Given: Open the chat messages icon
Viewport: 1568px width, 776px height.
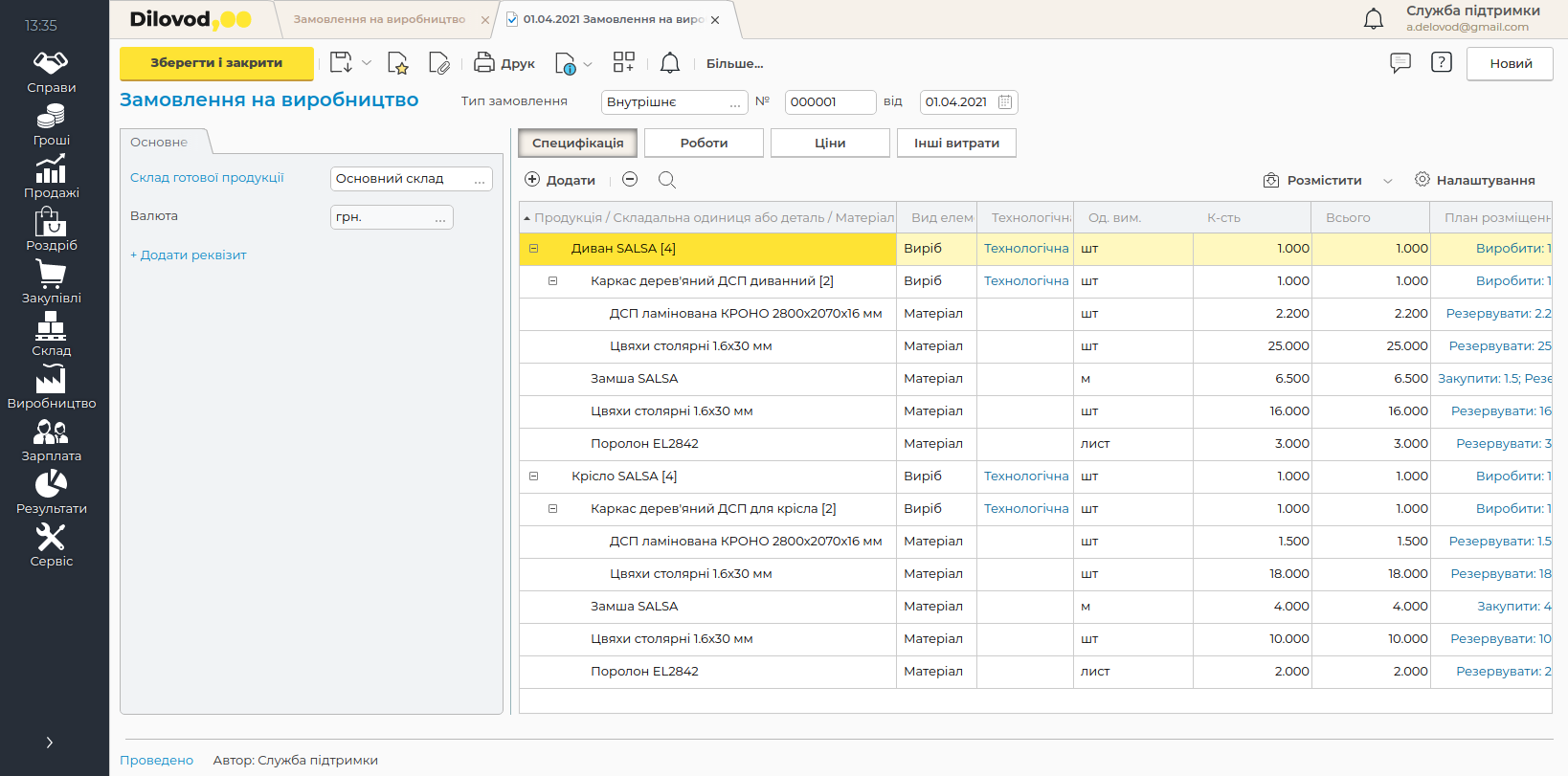Looking at the screenshot, I should click(1400, 63).
